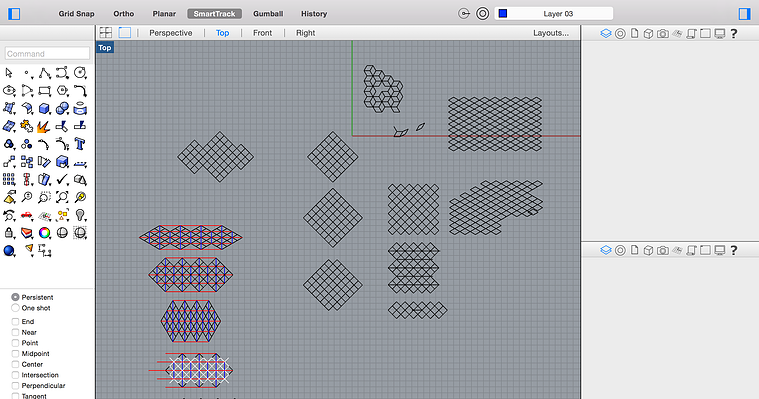The width and height of the screenshot is (759, 399).
Task: Choose the Polygon tool
Action: 62,91
